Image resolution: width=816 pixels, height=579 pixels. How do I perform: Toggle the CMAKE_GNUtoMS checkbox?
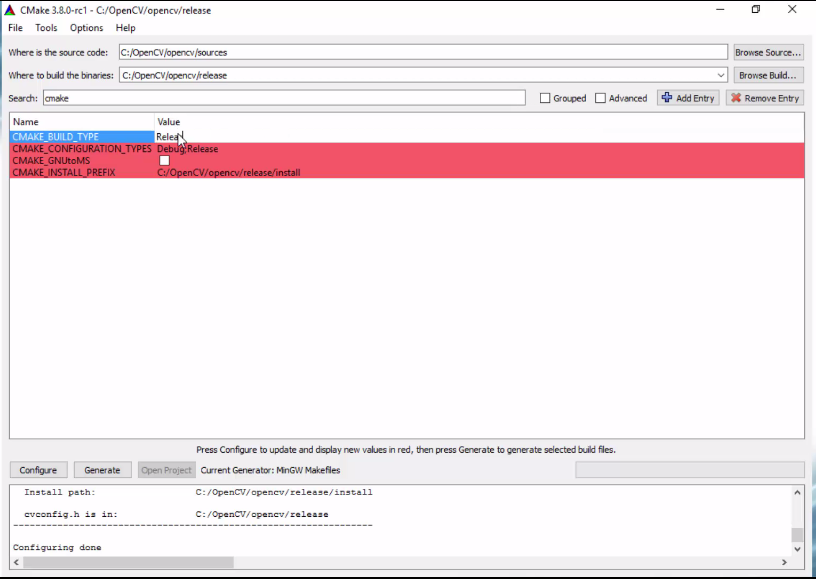(164, 161)
